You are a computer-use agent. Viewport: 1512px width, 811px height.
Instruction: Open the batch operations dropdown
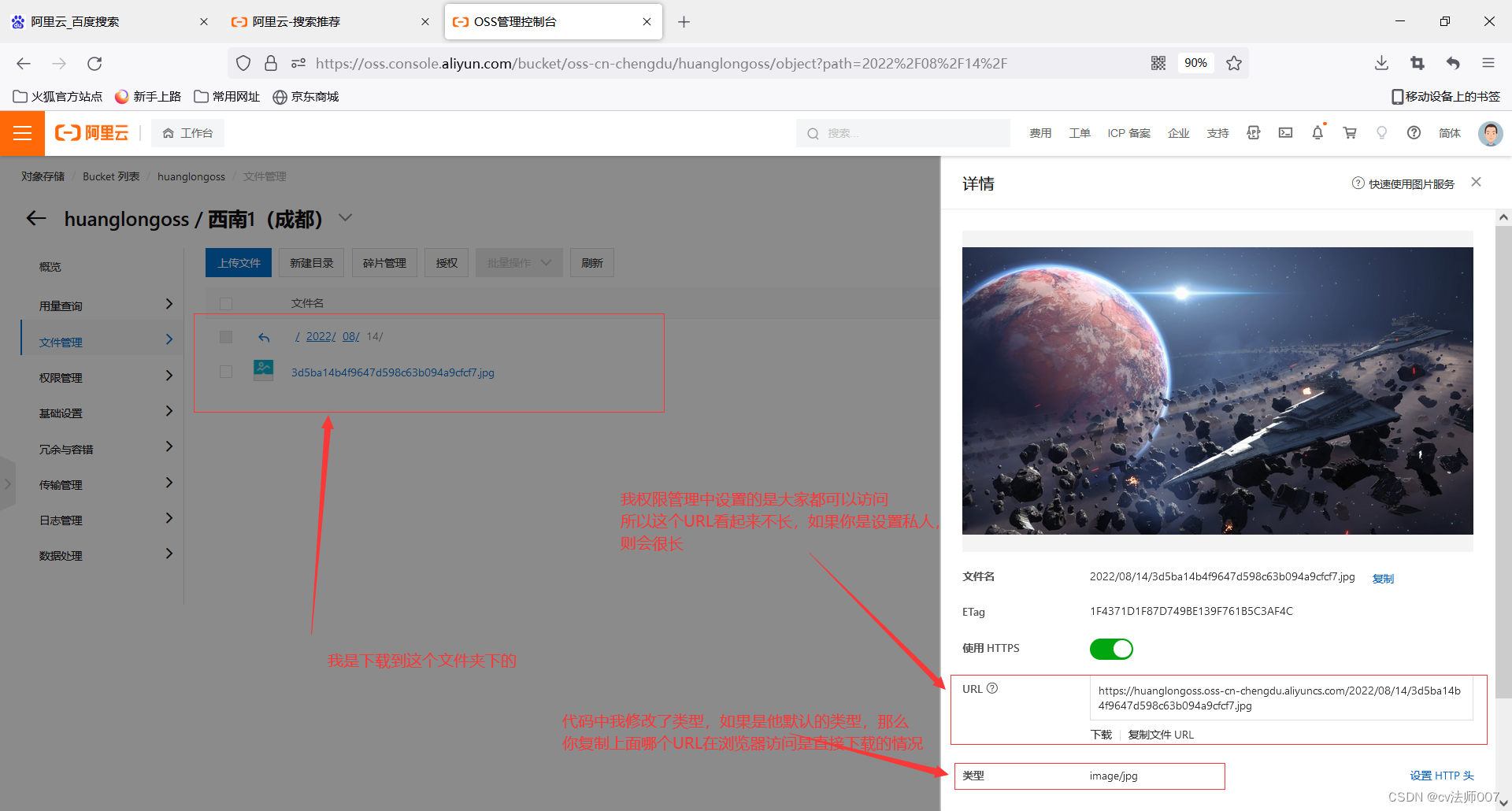point(519,263)
